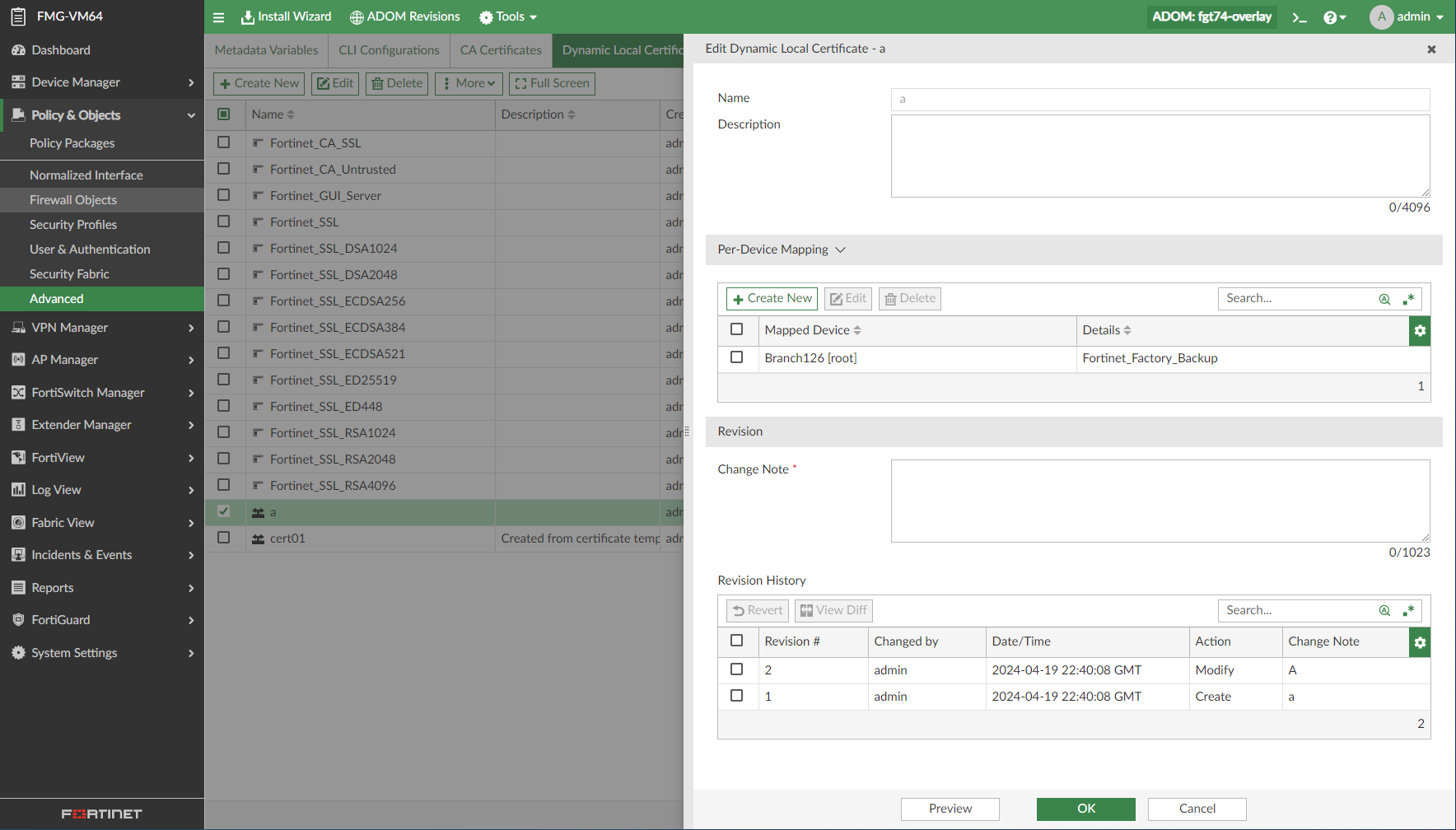Open Security Profiles in sidebar
The image size is (1456, 830).
pyautogui.click(x=73, y=225)
